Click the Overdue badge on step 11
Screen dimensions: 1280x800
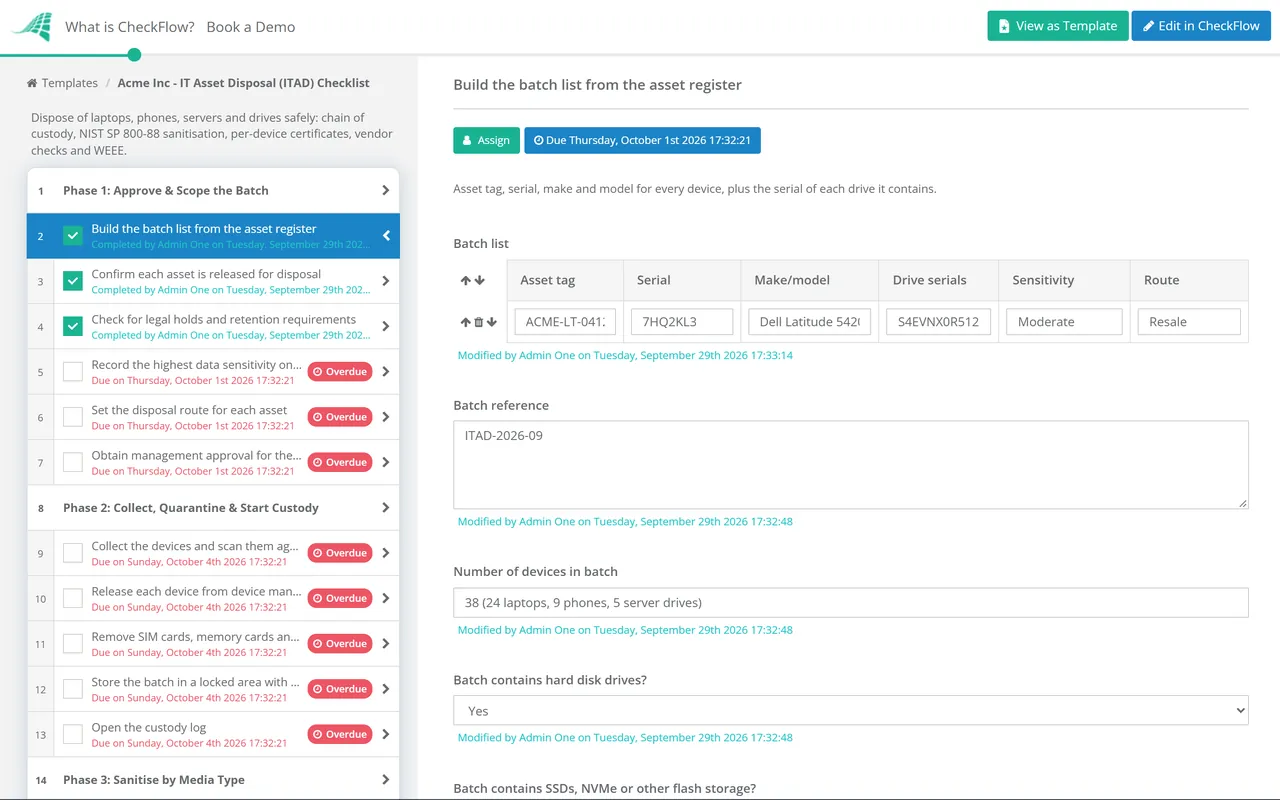340,644
